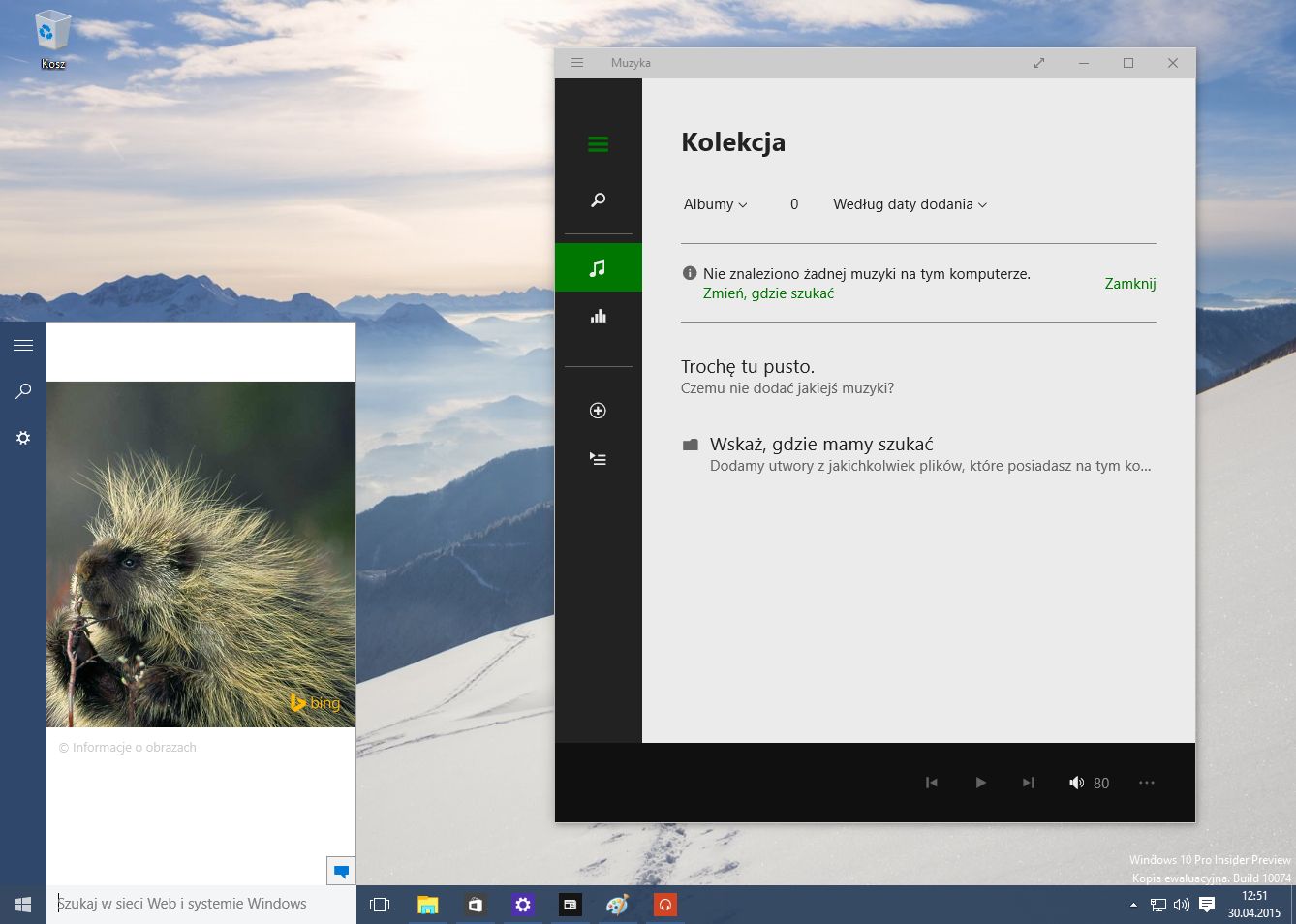Expand the Albumy dropdown

tap(715, 204)
